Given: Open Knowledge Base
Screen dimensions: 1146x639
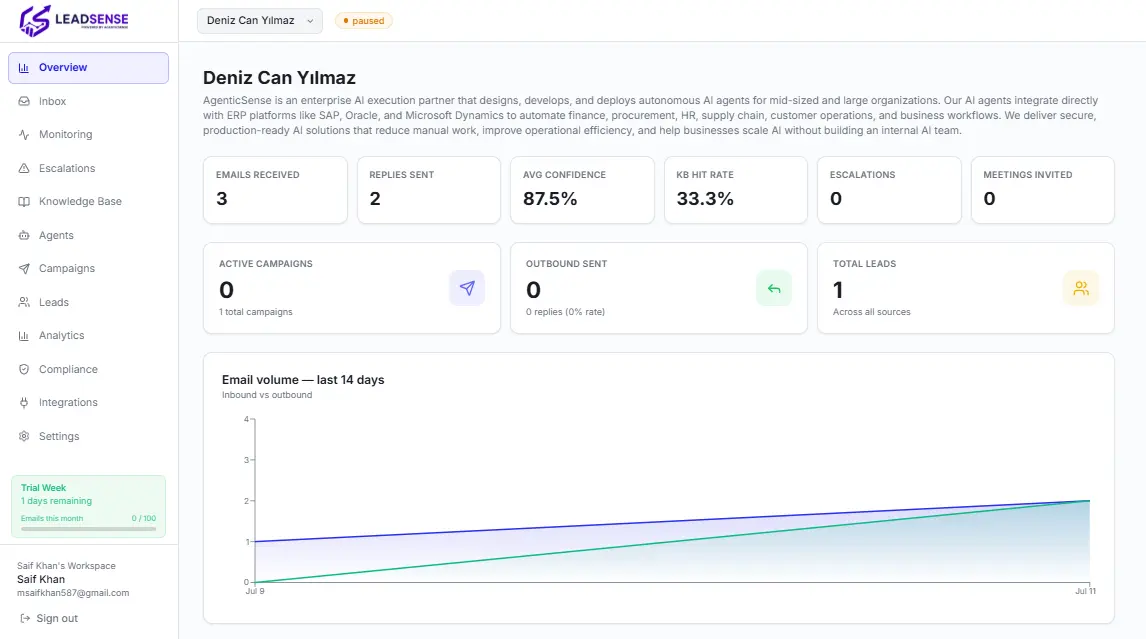Looking at the screenshot, I should coord(88,201).
